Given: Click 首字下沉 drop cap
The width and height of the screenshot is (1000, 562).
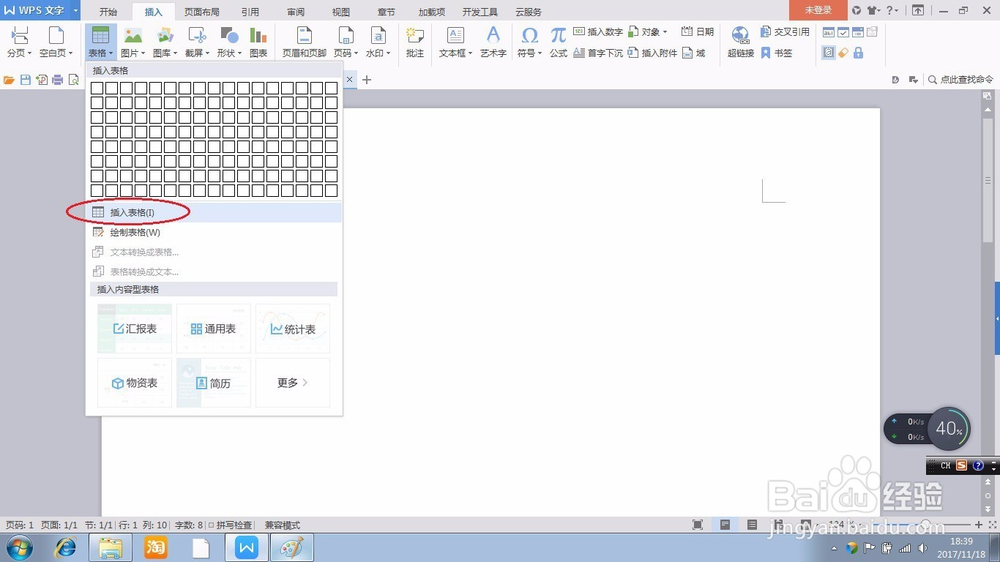Looking at the screenshot, I should (598, 53).
